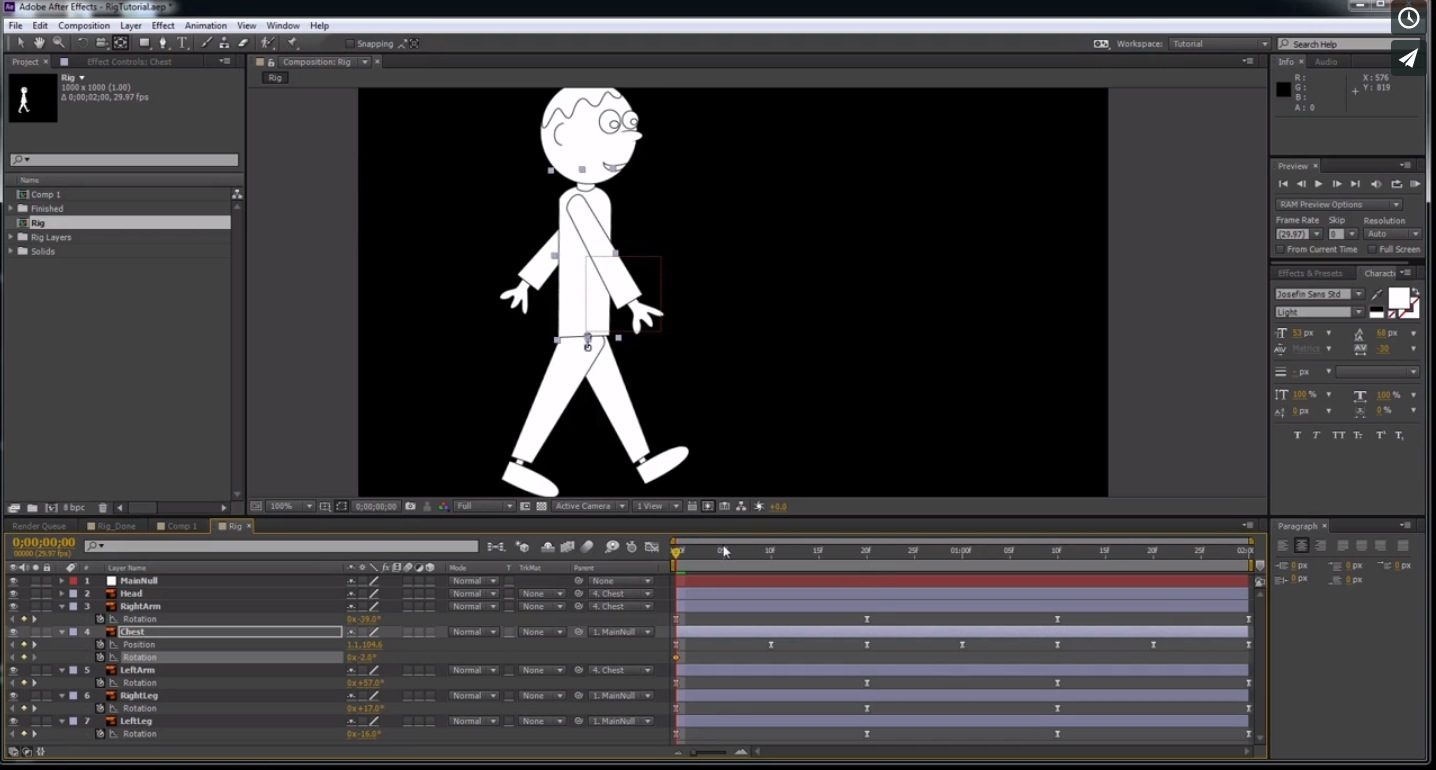Expand the Head layer properties

[x=61, y=593]
